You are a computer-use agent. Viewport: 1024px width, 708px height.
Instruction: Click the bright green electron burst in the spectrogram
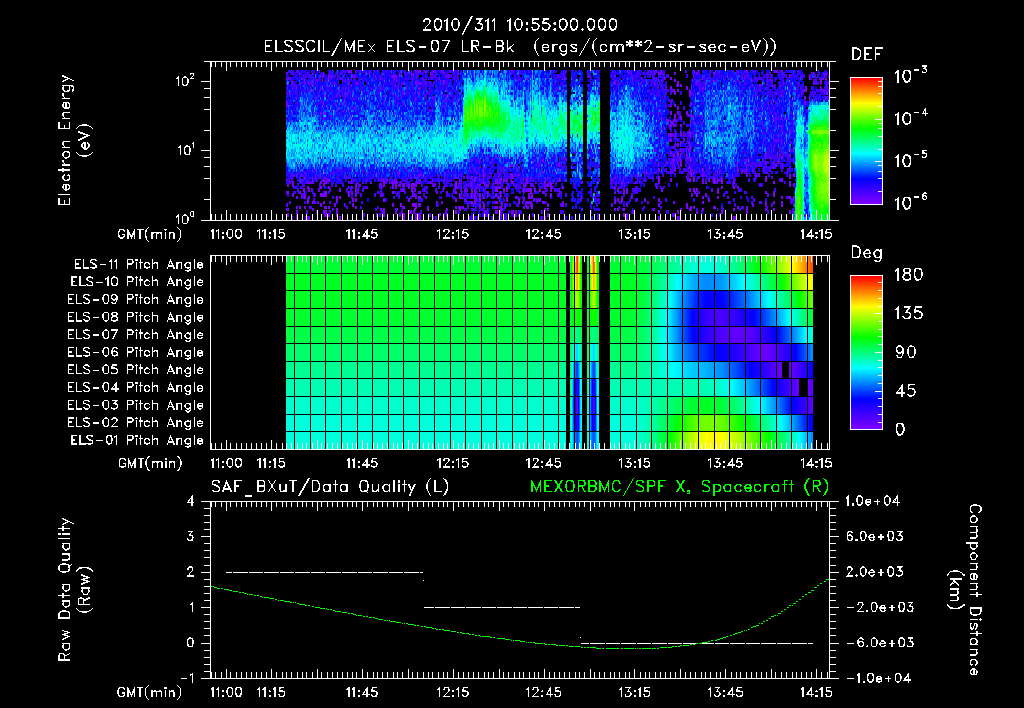tap(481, 108)
